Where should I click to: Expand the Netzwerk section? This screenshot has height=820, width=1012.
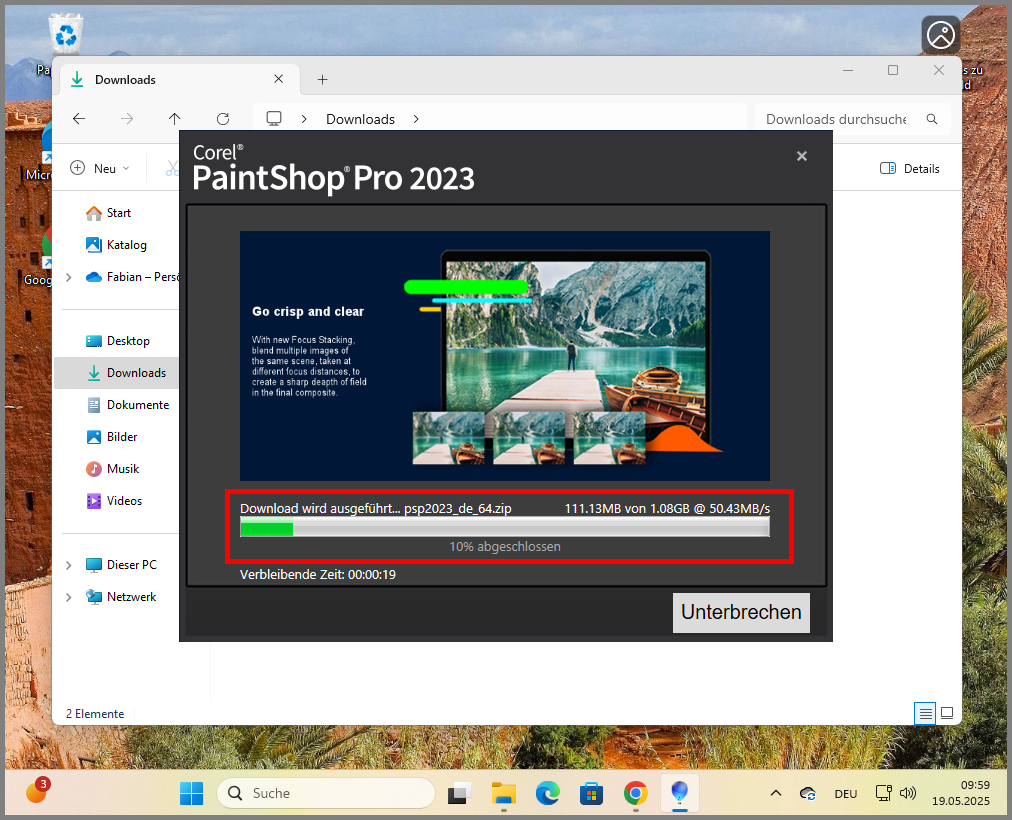68,596
